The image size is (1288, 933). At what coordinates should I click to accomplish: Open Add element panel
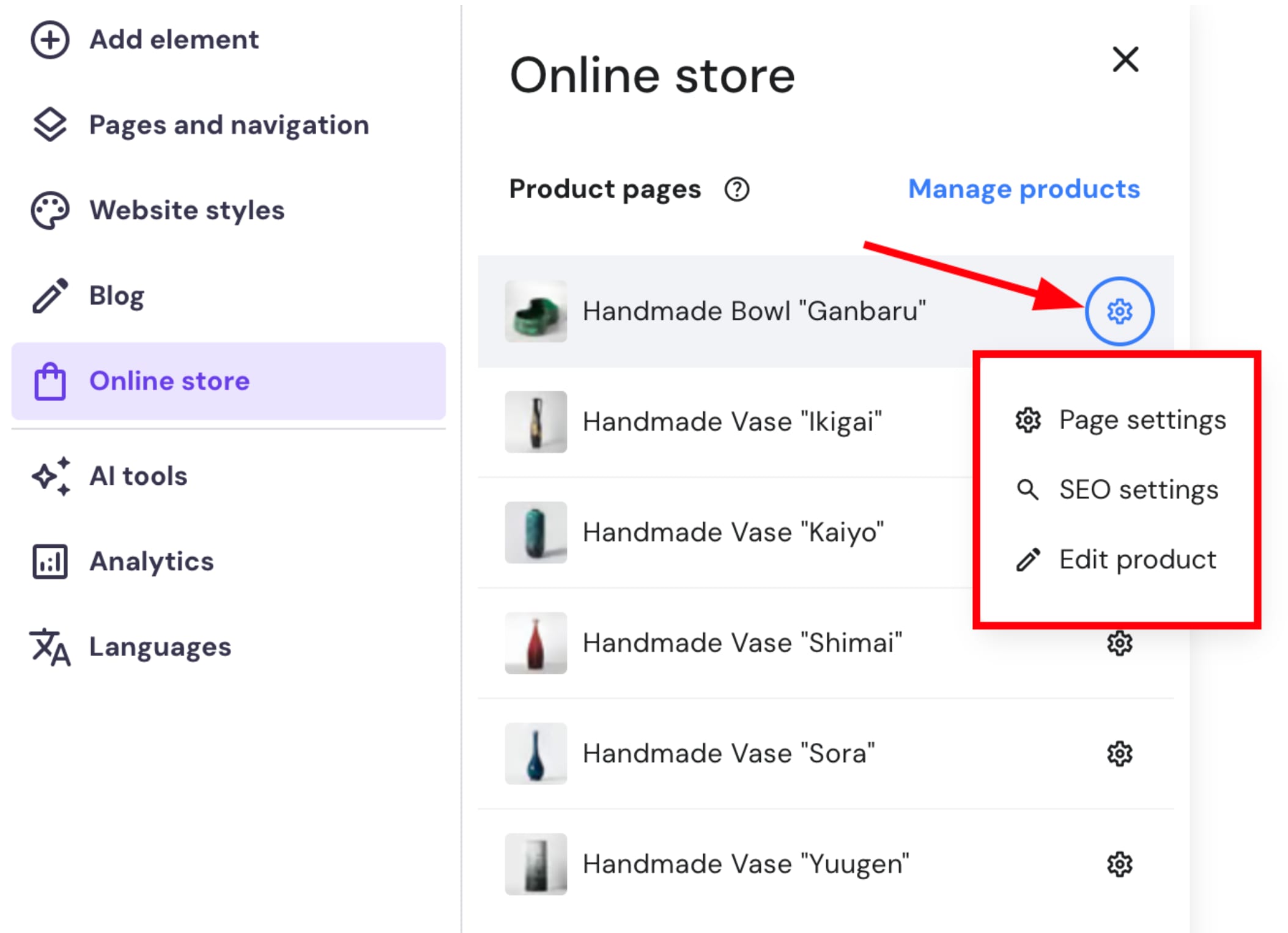coord(50,40)
